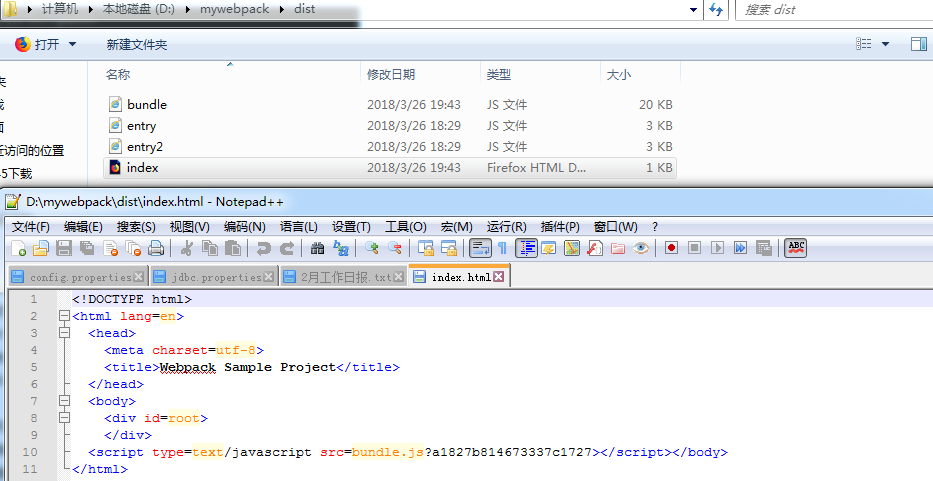Open user defined language dialog icon
933x481 pixels.
548,248
